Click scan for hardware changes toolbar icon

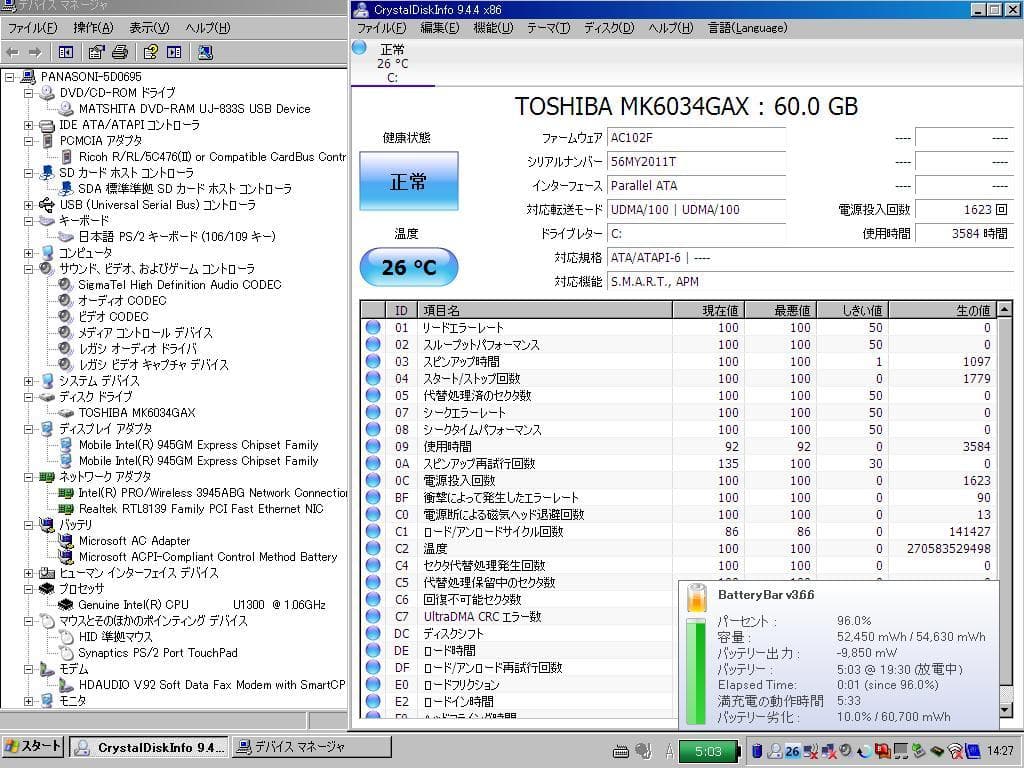click(x=205, y=52)
